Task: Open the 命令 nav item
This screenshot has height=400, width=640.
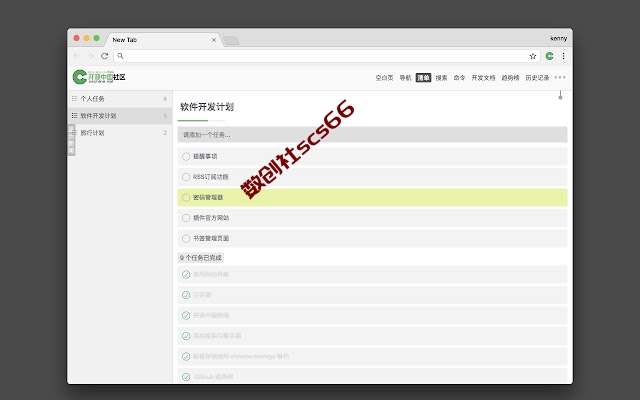Action: coord(459,78)
